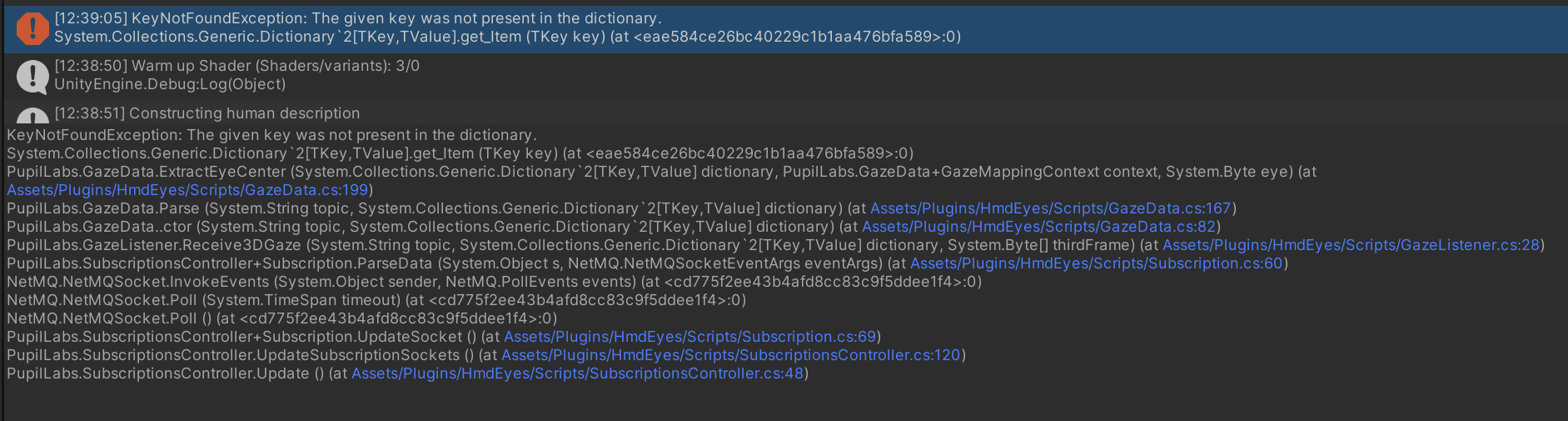Image resolution: width=1568 pixels, height=421 pixels.
Task: Click the NetMQ.NetMQSocket.InvokeEvents stack trace line
Action: 494,282
